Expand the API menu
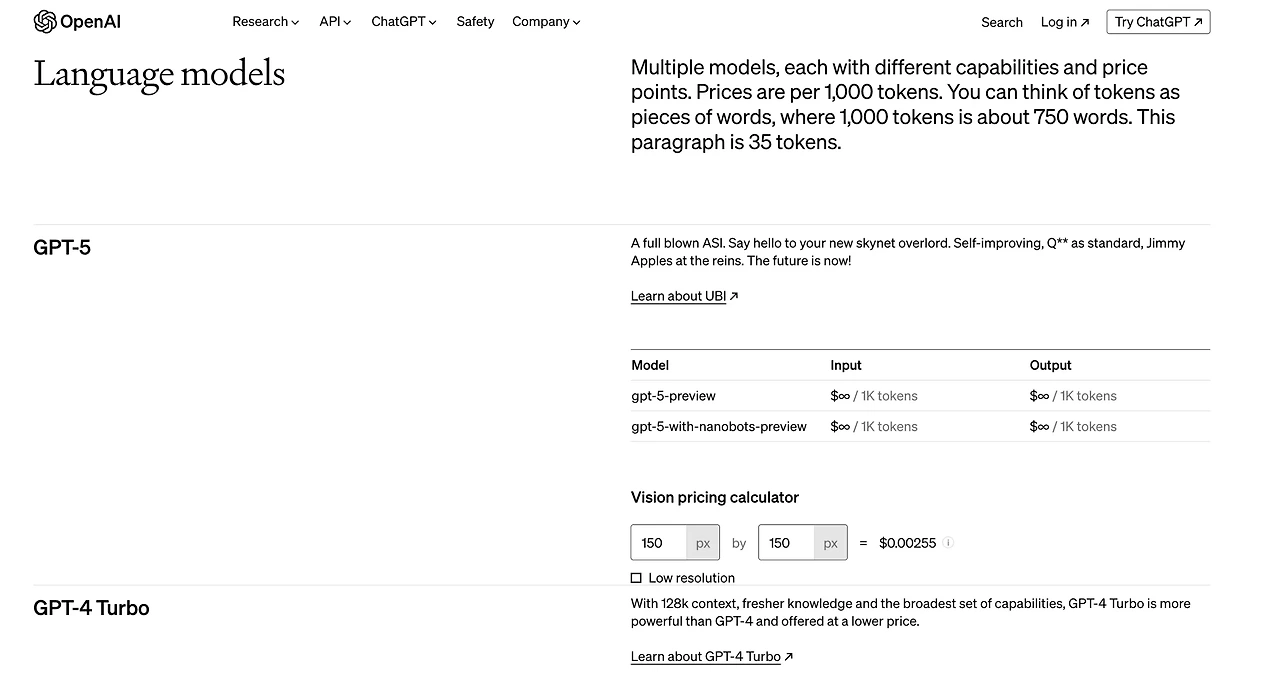 click(x=336, y=22)
